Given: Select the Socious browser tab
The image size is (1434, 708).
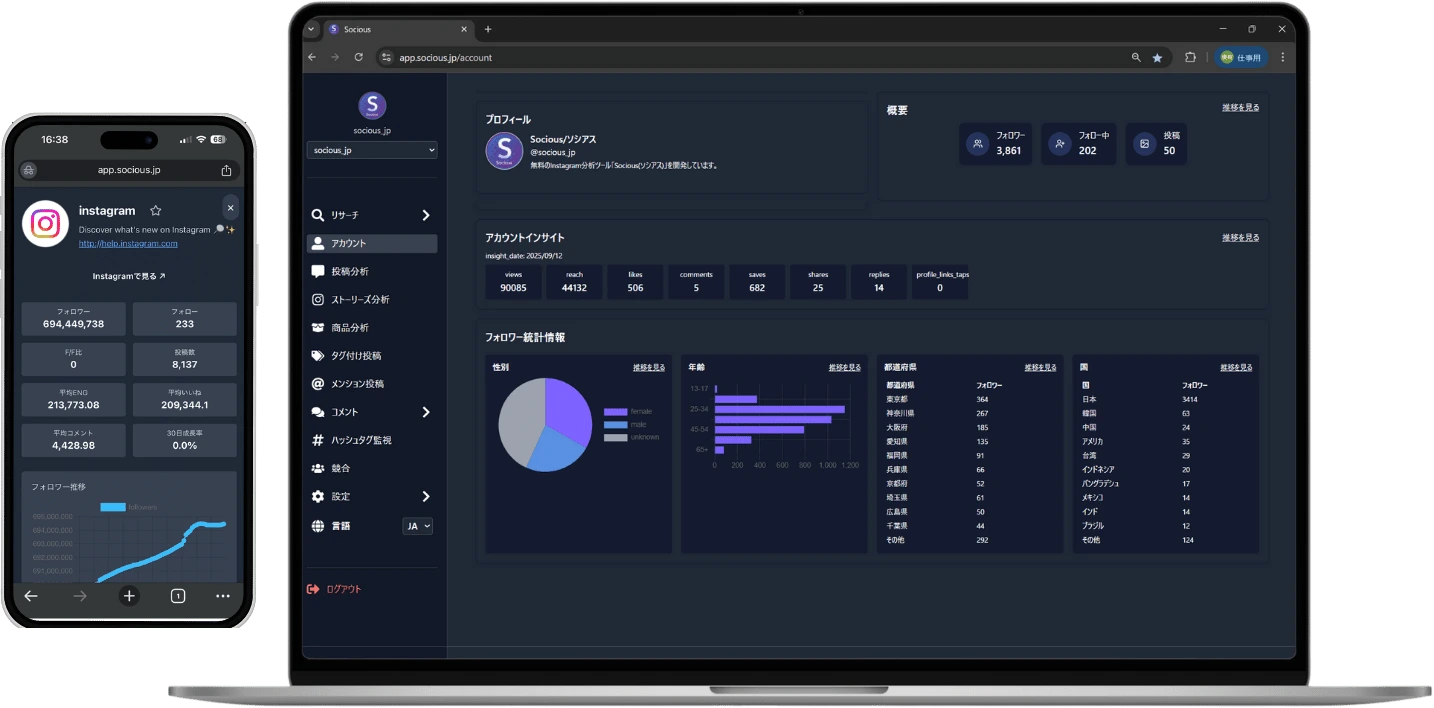Looking at the screenshot, I should click(395, 29).
